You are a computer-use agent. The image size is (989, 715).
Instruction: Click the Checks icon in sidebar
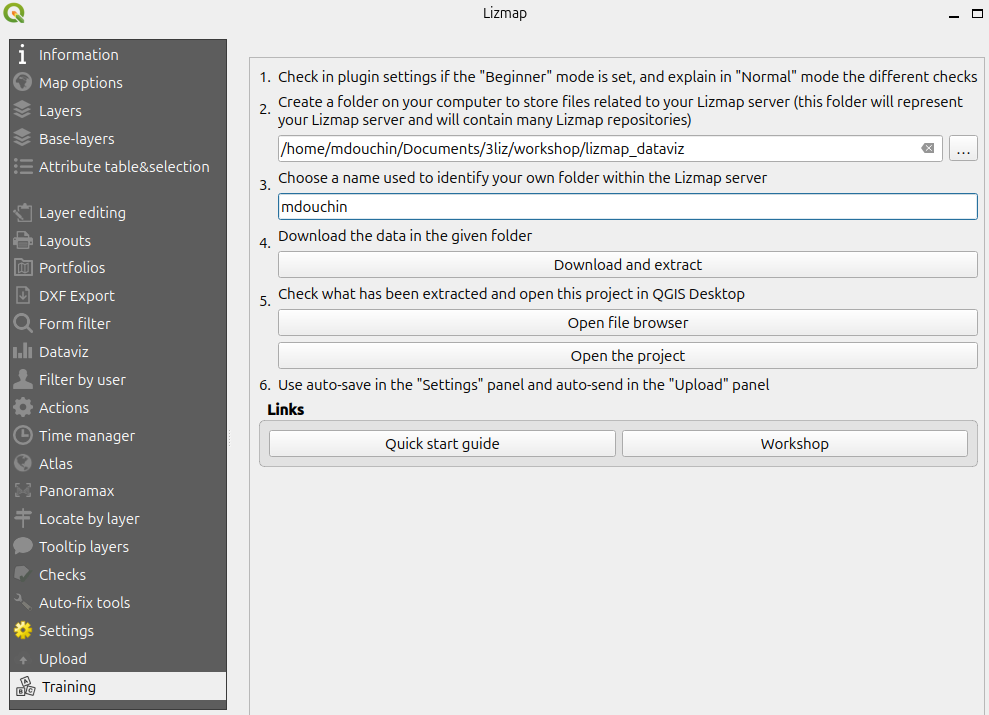pos(23,574)
